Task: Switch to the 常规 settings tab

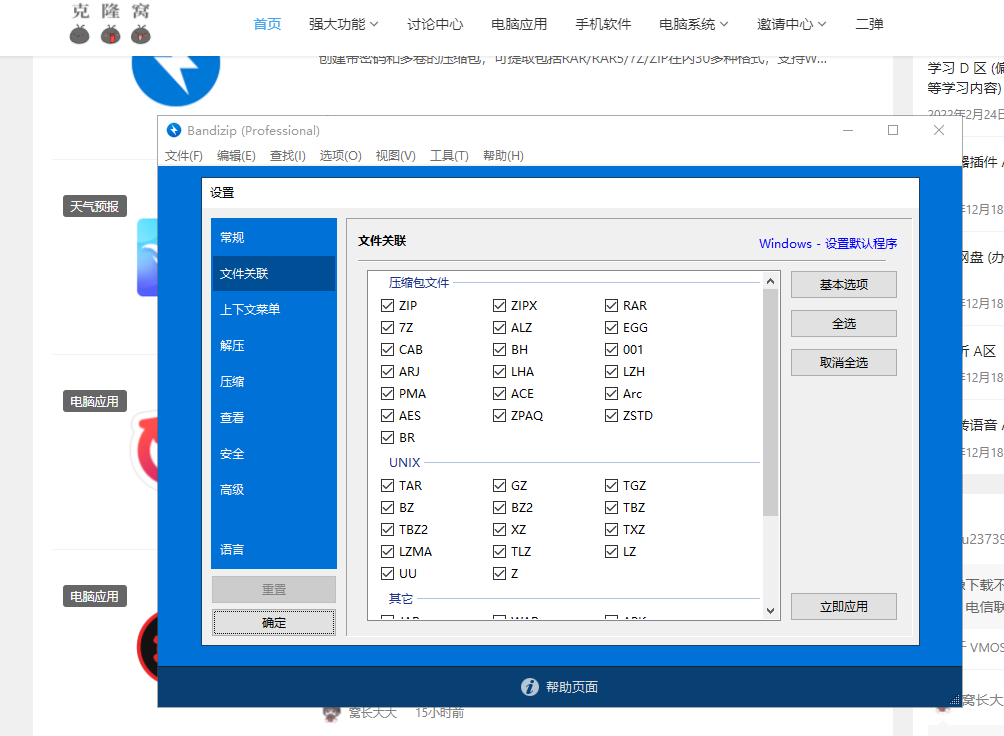Action: pos(273,238)
